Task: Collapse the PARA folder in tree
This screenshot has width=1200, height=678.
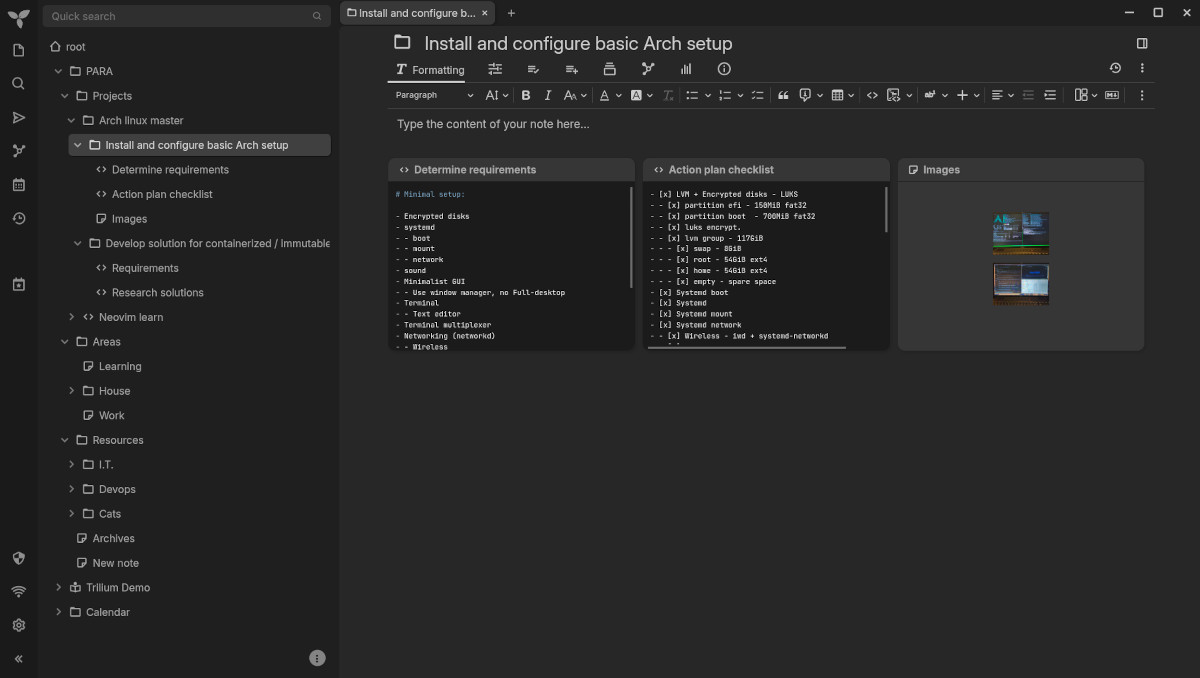Action: [59, 71]
